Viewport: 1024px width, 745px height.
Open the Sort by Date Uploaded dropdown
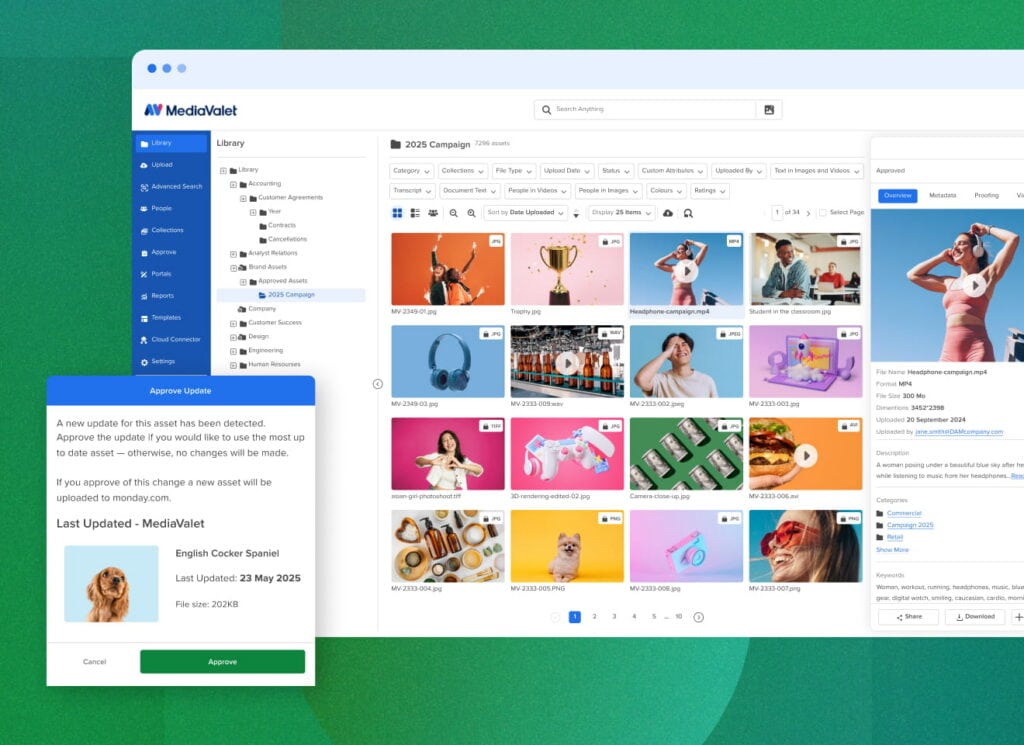click(524, 213)
